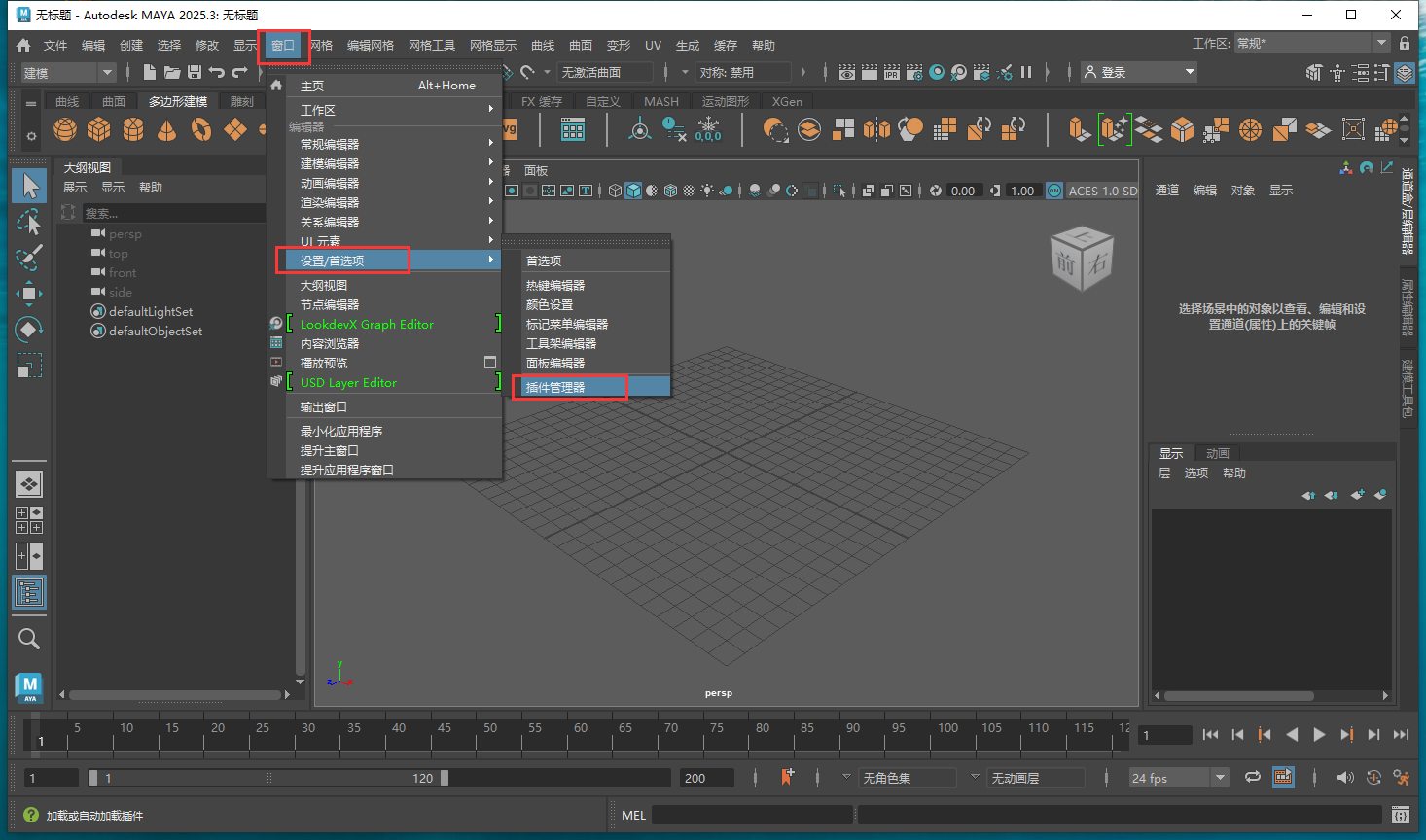Activate the Select tool arrow
The width and height of the screenshot is (1426, 840).
(x=29, y=185)
